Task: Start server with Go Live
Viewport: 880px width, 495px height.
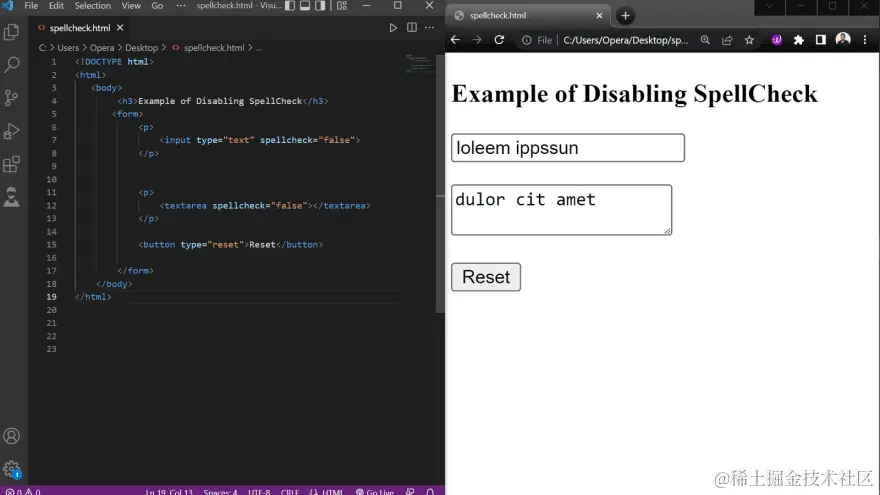Action: click(x=374, y=491)
